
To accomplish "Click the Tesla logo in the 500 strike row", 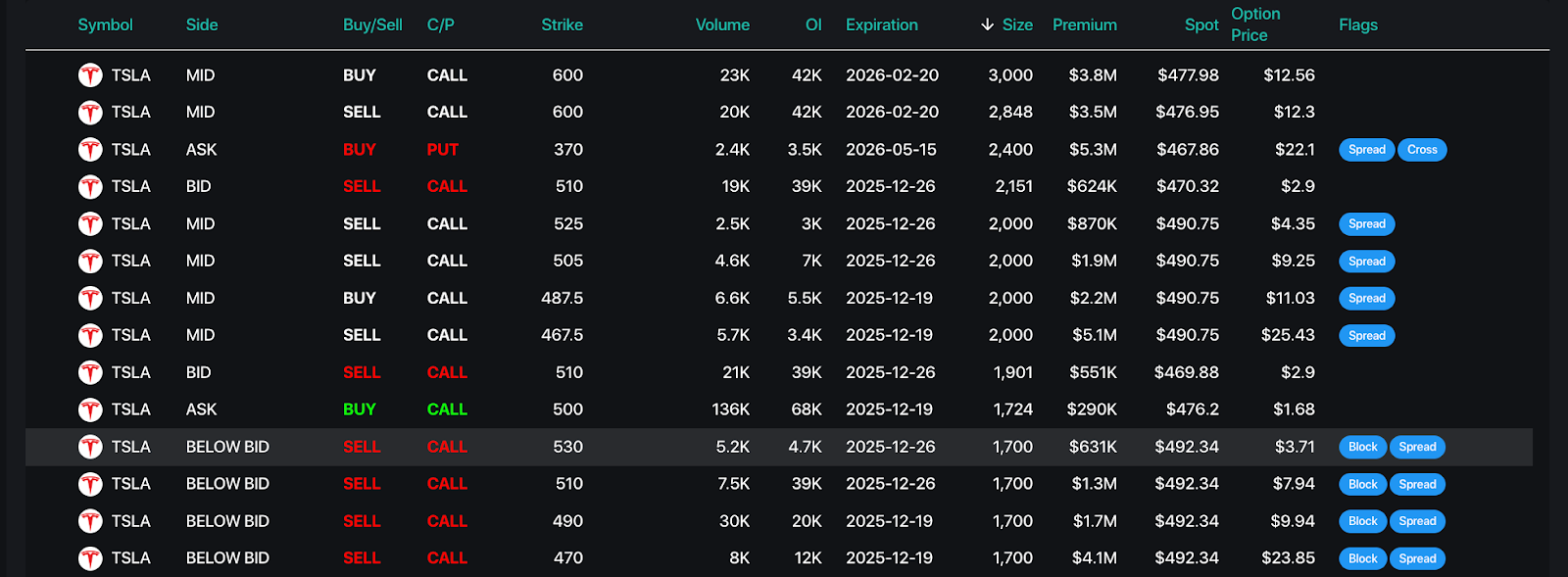I will tap(90, 409).
